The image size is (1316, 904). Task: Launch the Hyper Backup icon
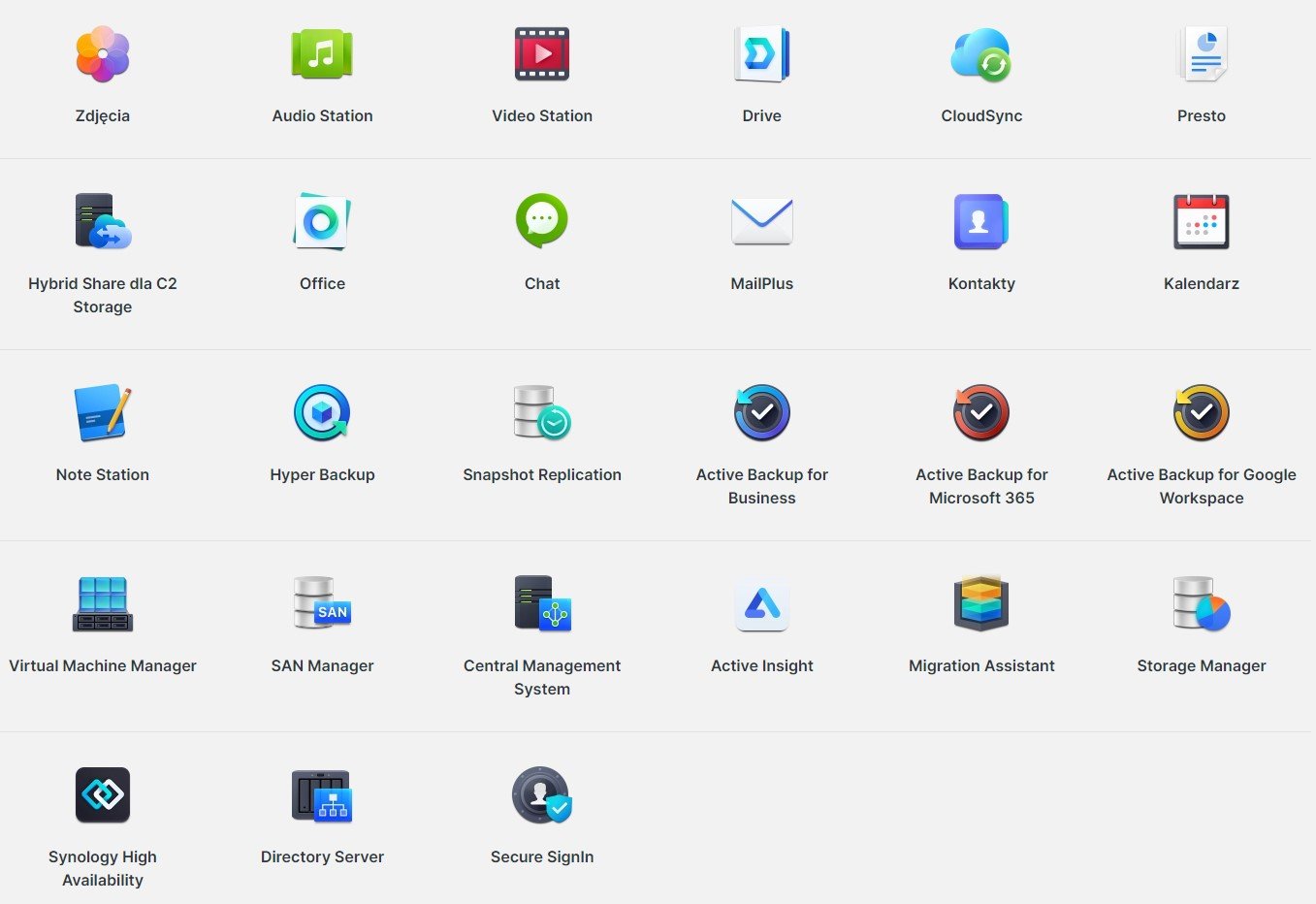pyautogui.click(x=322, y=413)
